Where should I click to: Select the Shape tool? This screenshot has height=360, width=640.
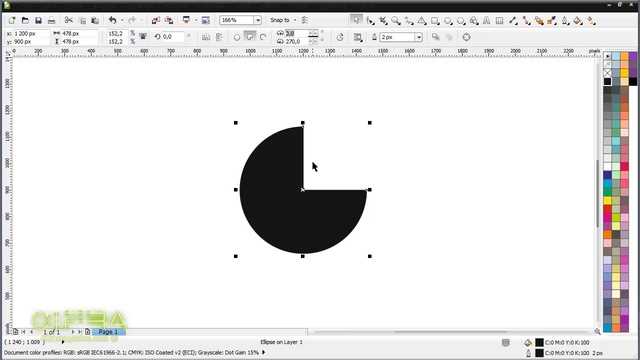[x=370, y=20]
